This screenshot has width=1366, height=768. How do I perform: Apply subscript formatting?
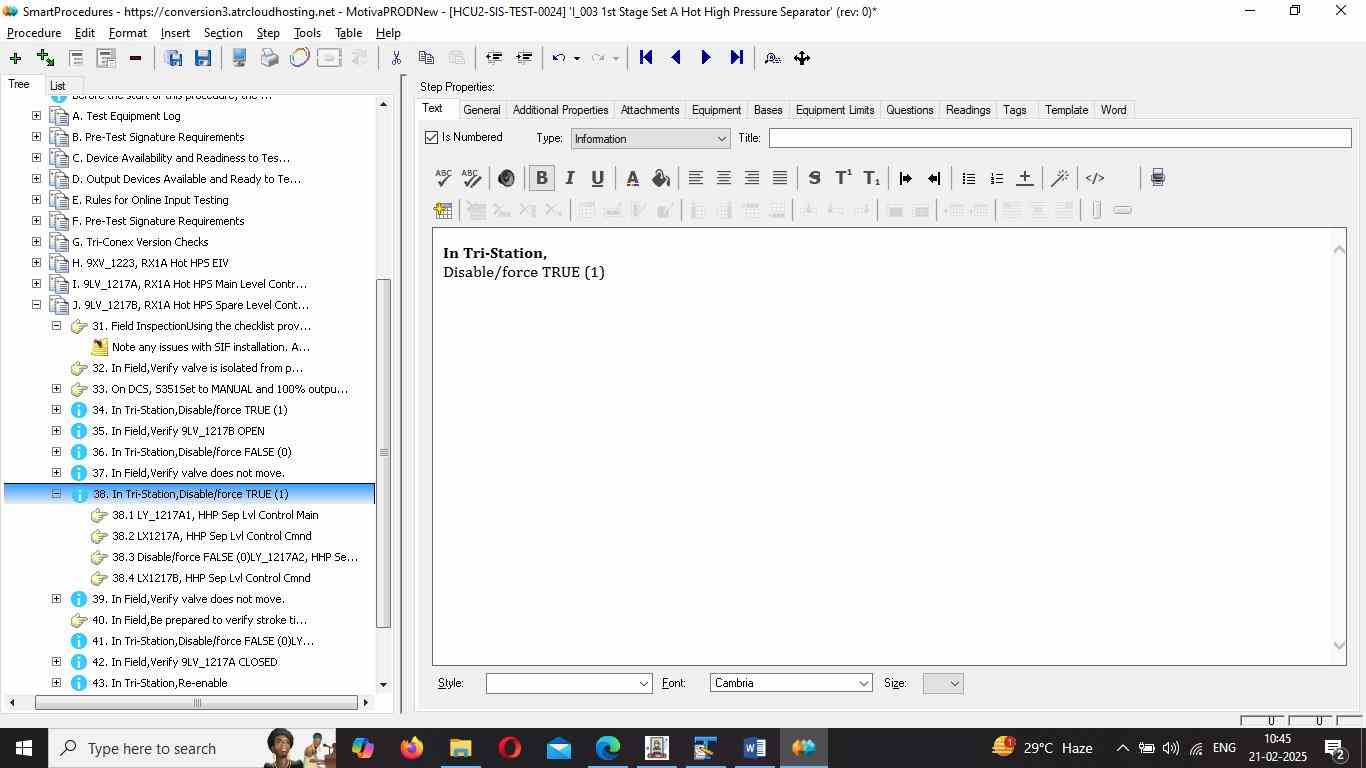click(x=872, y=178)
